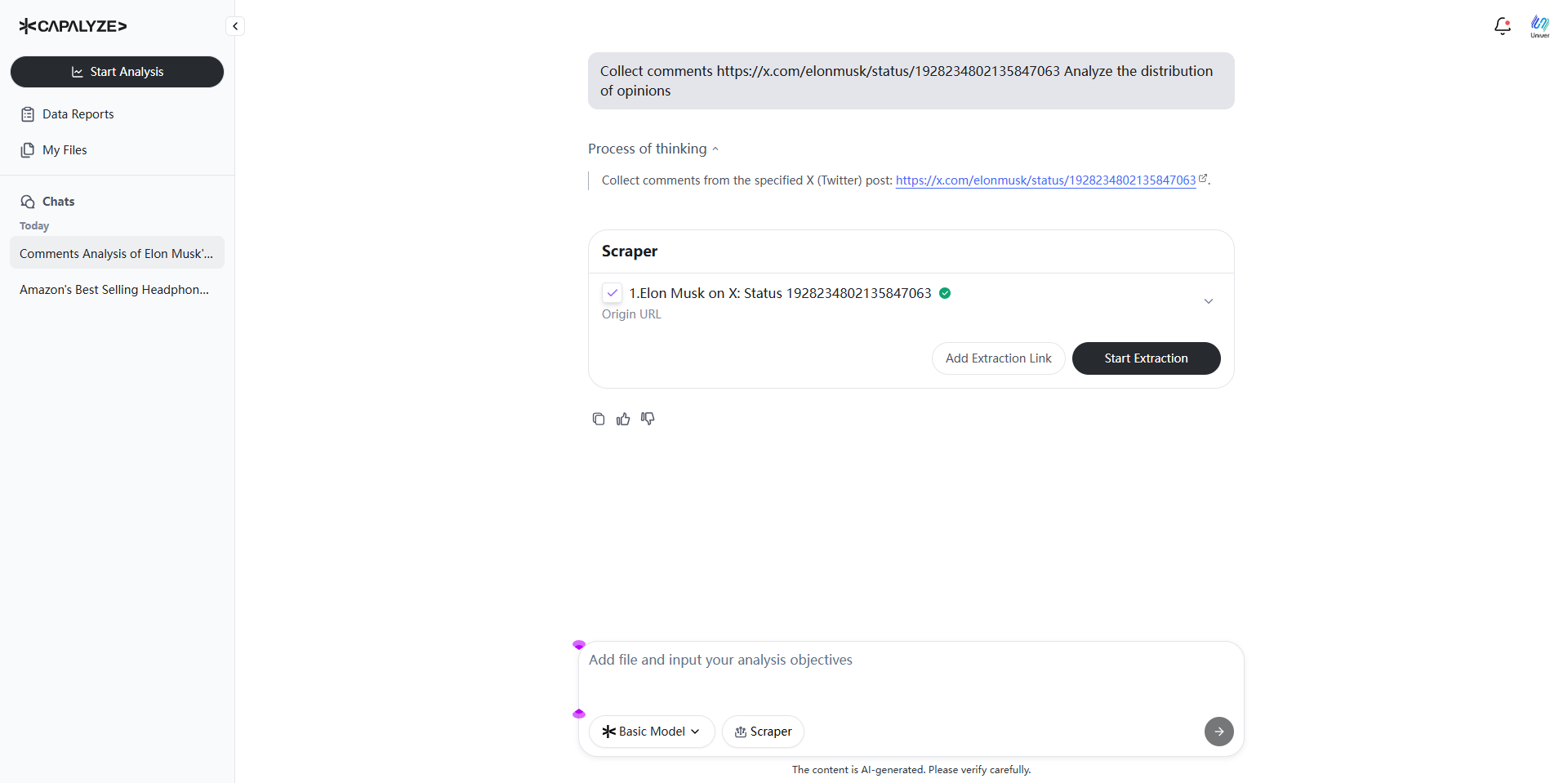Viewport: 1568px width, 783px height.
Task: Click the Today label in chats
Action: pos(34,226)
